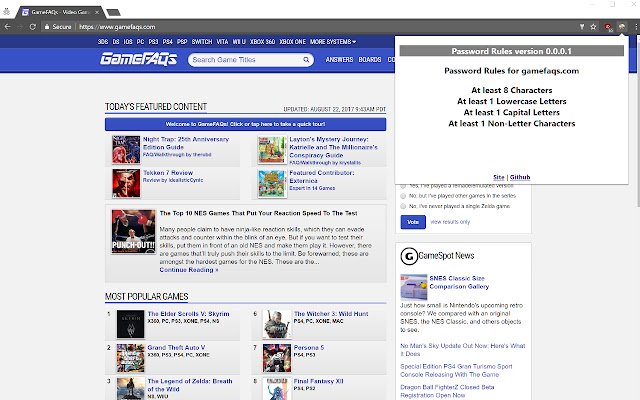Open Featured Contributor Extemica link

(322, 177)
